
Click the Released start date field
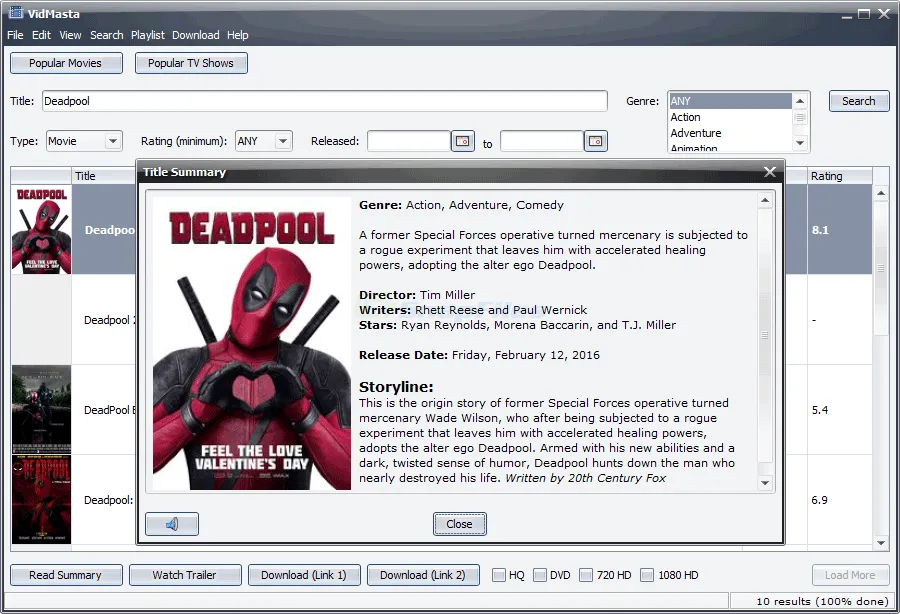tap(409, 141)
